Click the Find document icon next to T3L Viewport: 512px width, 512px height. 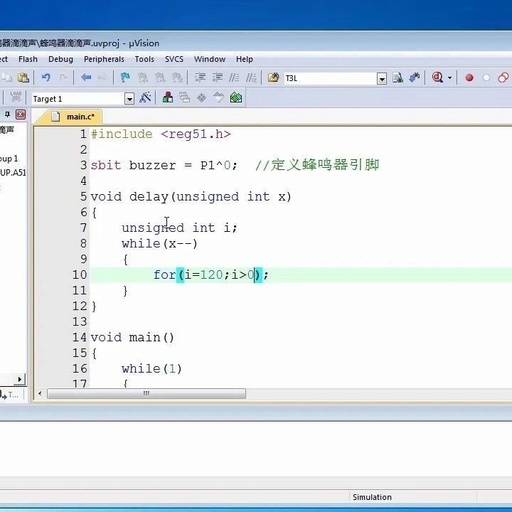click(398, 78)
